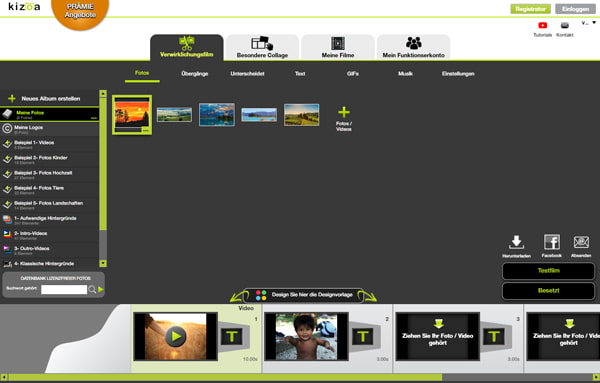Play the video in slide 1

click(176, 336)
